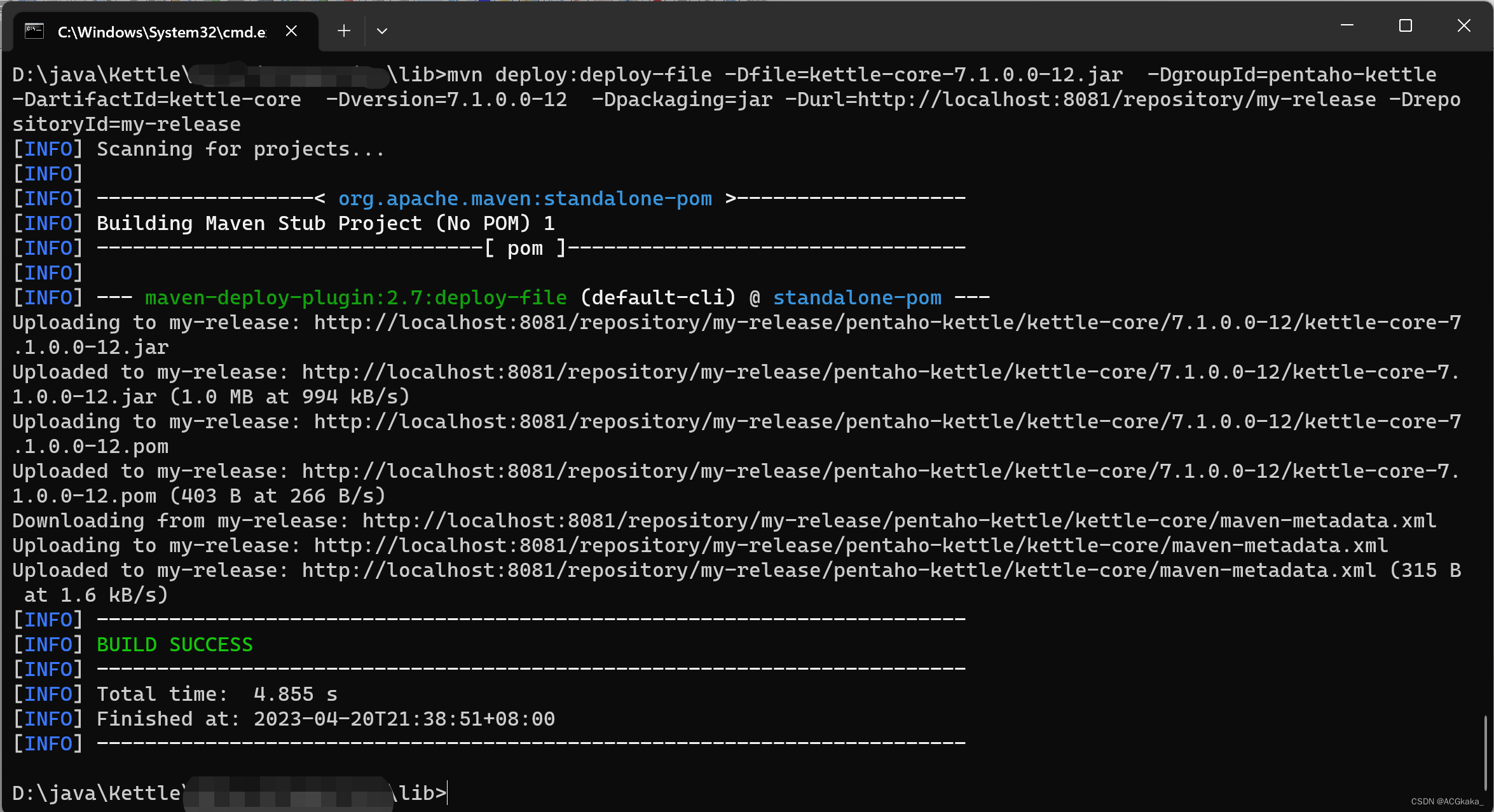Click 'sitoryId=my-release' text
This screenshot has width=1494, height=812.
pyautogui.click(x=127, y=124)
